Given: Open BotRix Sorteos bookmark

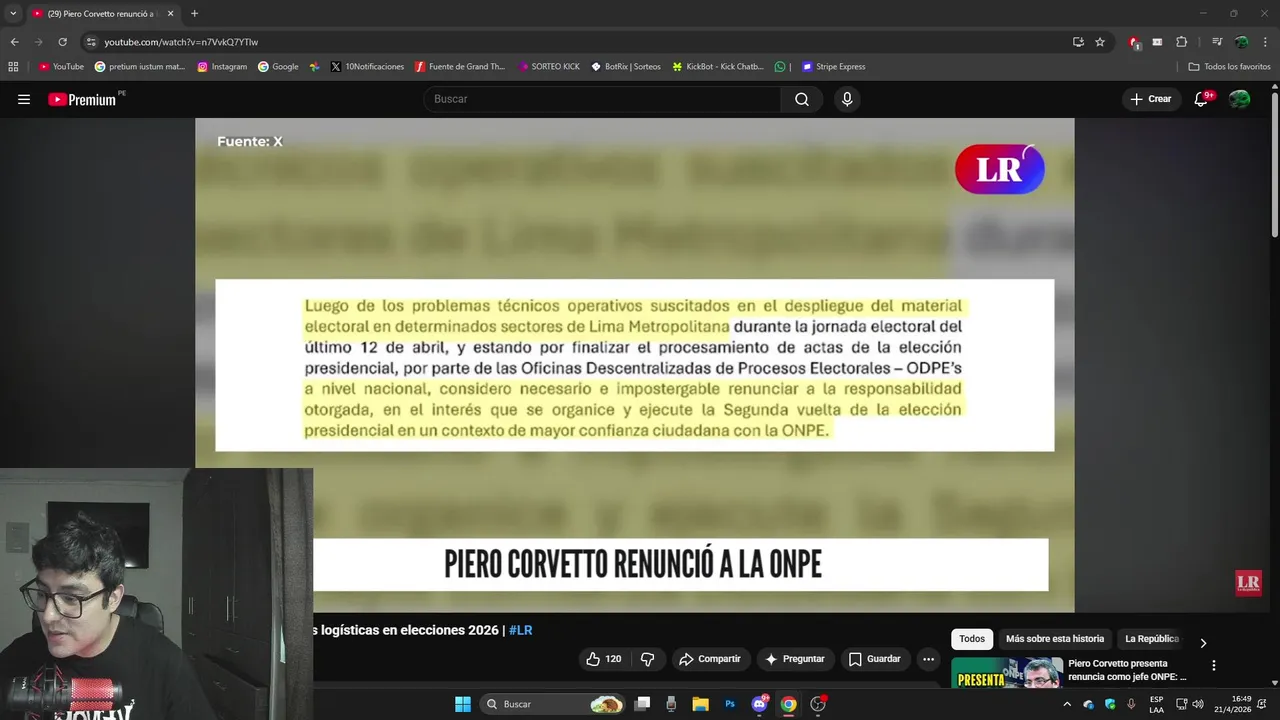Looking at the screenshot, I should pyautogui.click(x=626, y=67).
